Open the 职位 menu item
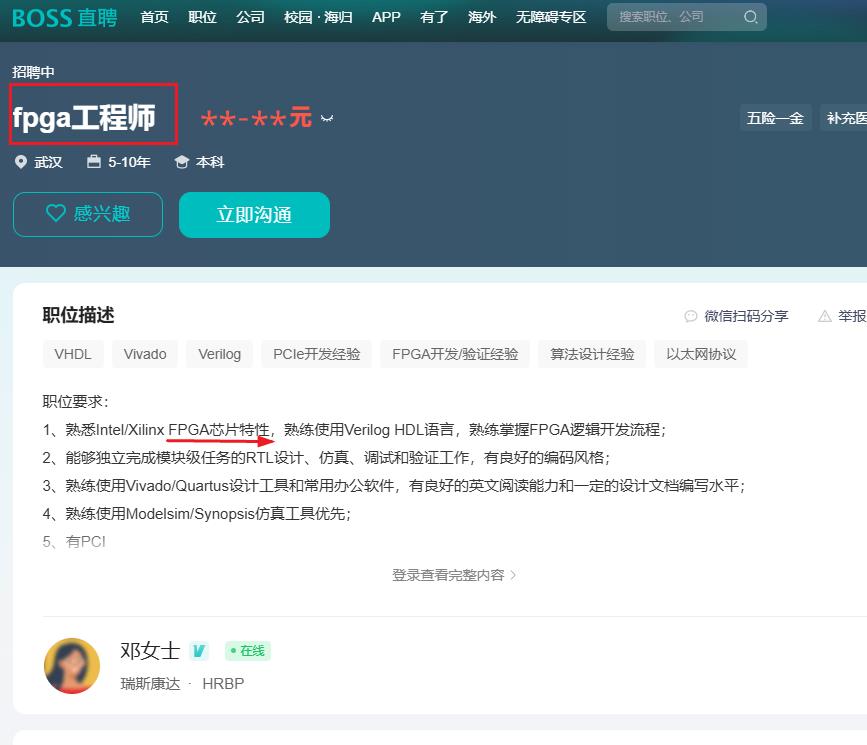The width and height of the screenshot is (867, 745). [202, 17]
